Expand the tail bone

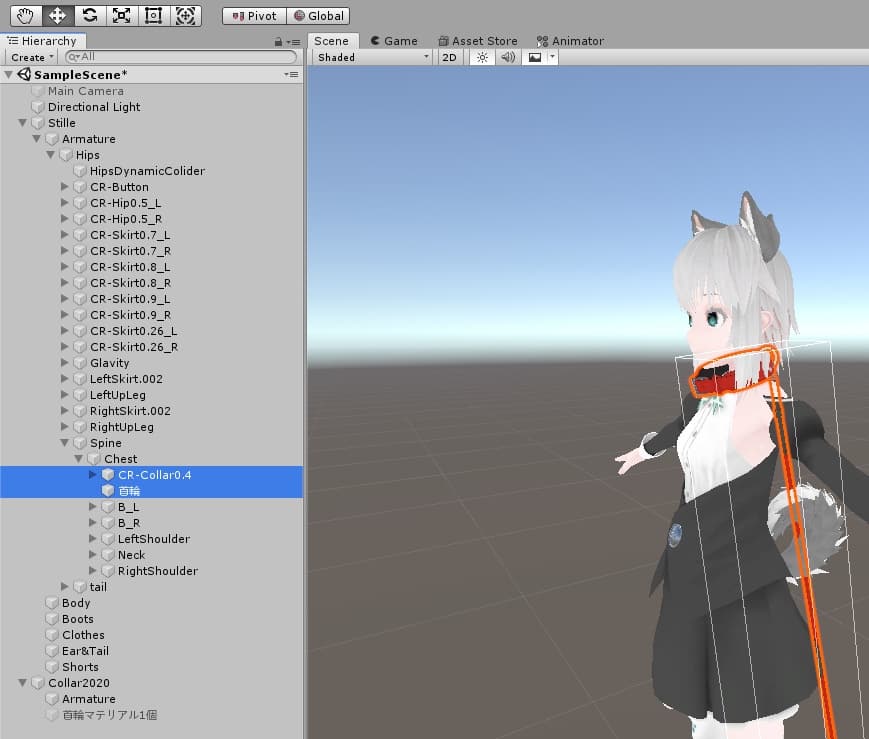click(x=65, y=587)
